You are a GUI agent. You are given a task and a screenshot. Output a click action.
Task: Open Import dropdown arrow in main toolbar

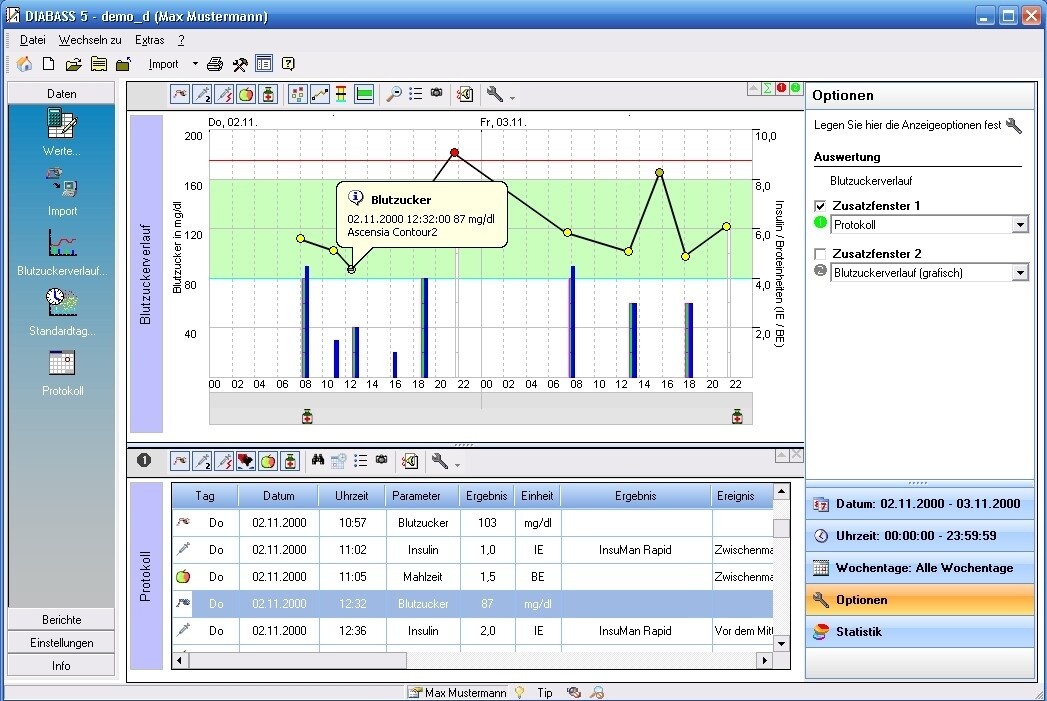(195, 64)
